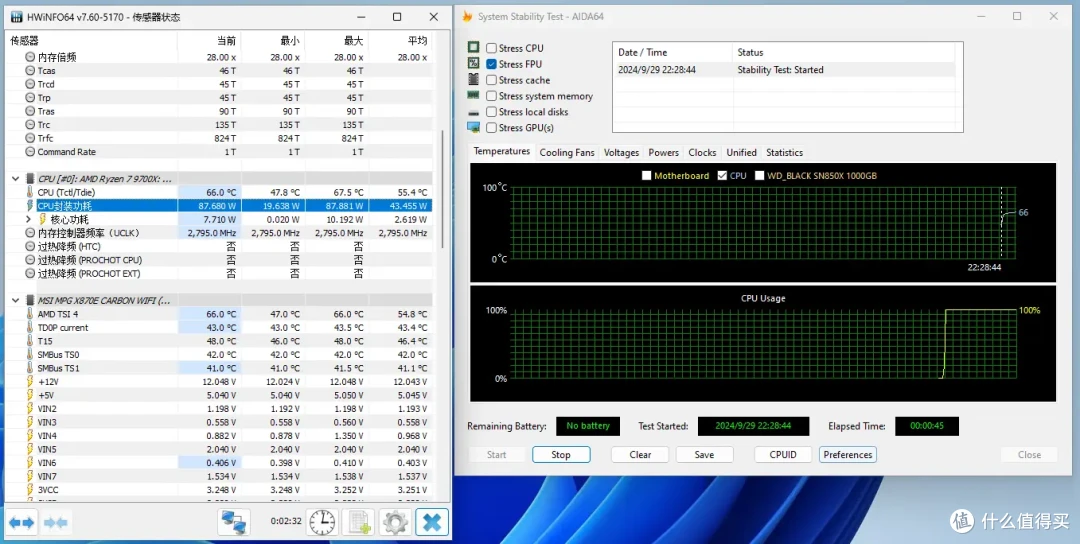Open the Clocks tab
Image resolution: width=1080 pixels, height=544 pixels.
pos(702,153)
